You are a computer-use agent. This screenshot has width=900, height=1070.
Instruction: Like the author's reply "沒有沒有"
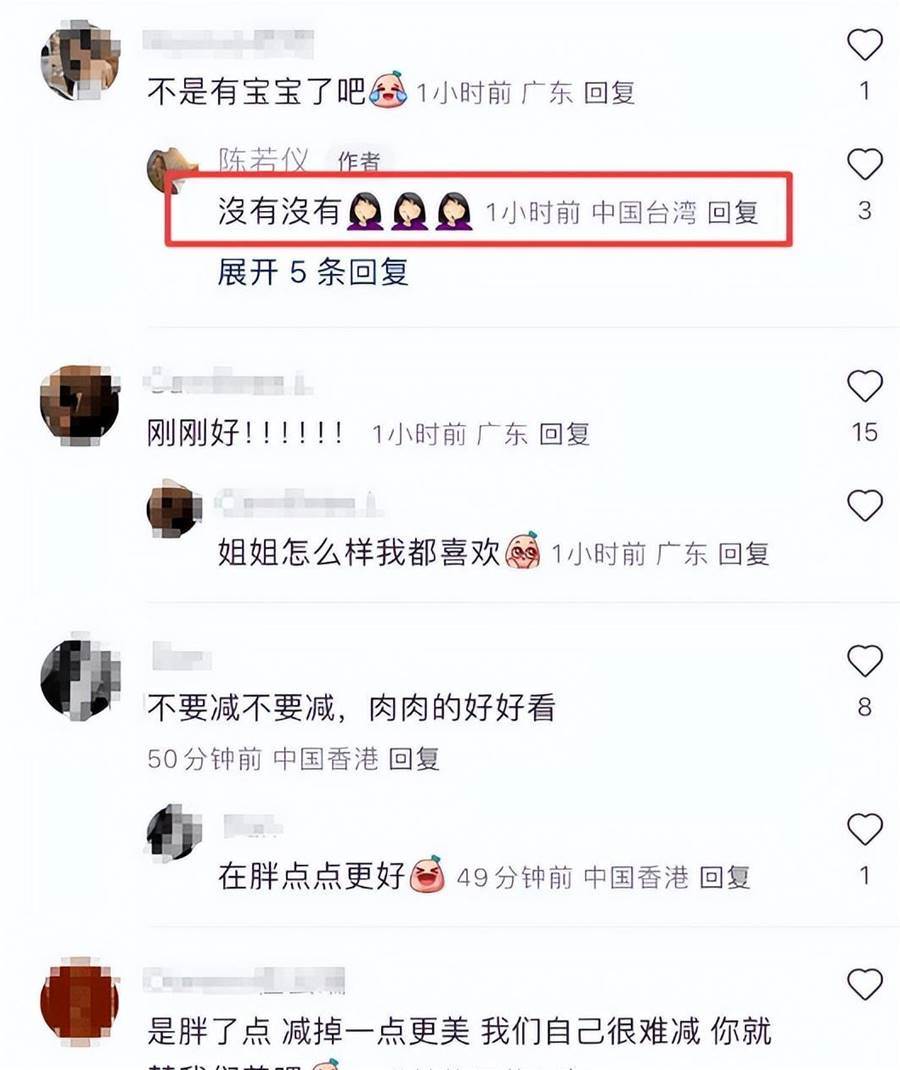click(865, 164)
